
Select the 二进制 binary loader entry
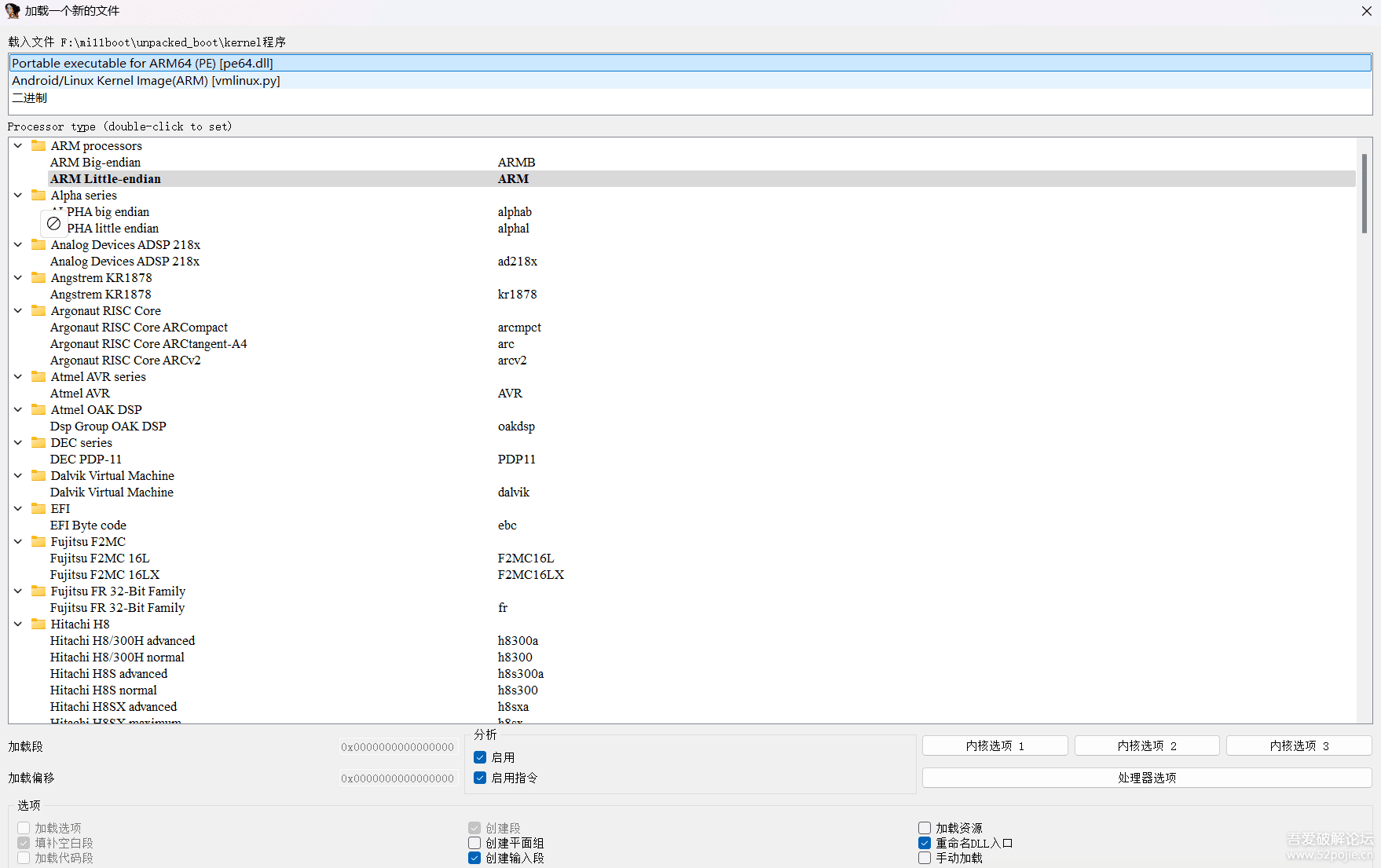[x=30, y=97]
